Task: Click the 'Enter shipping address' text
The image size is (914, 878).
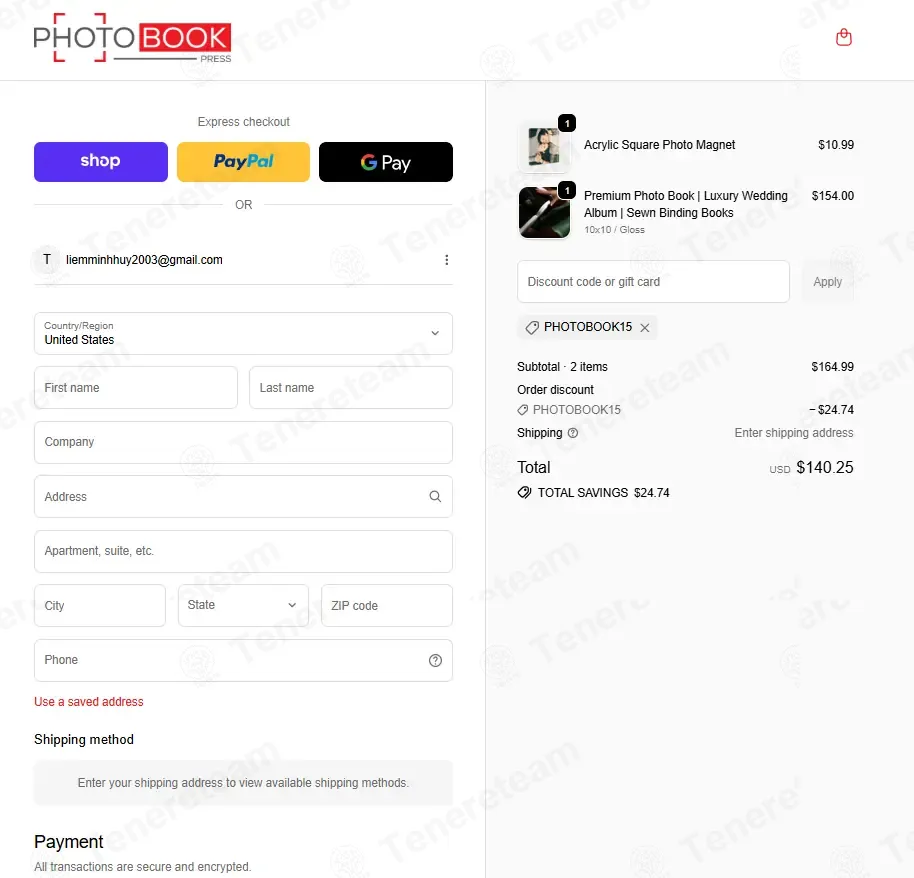Action: [x=794, y=433]
